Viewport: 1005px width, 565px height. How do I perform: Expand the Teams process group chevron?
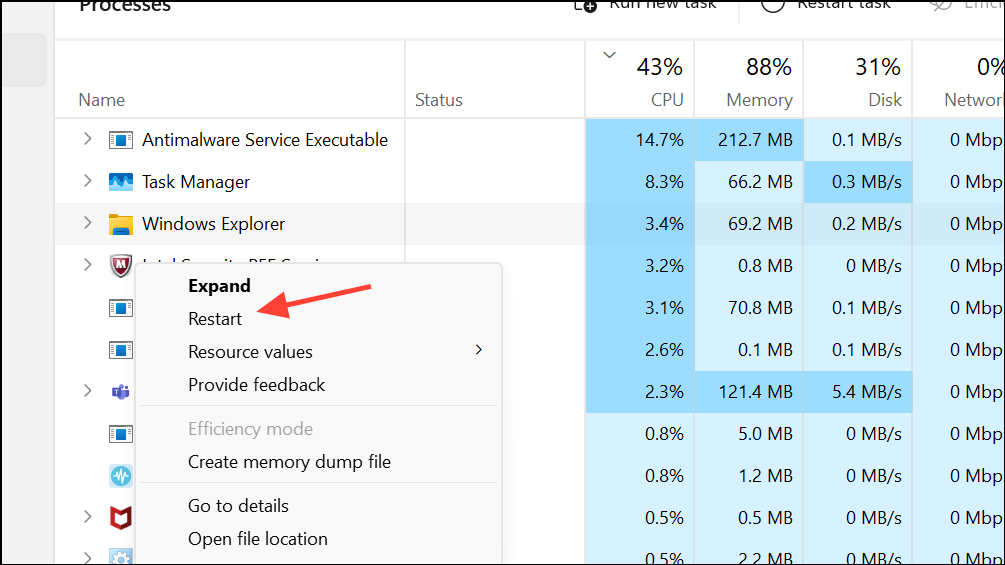88,391
